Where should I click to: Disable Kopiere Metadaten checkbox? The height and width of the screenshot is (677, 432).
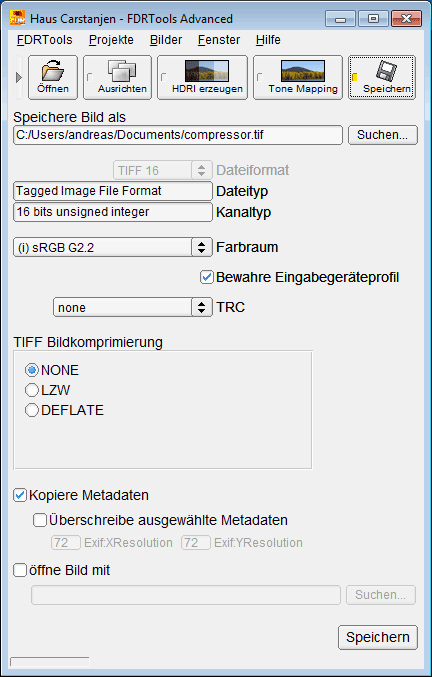[20, 495]
